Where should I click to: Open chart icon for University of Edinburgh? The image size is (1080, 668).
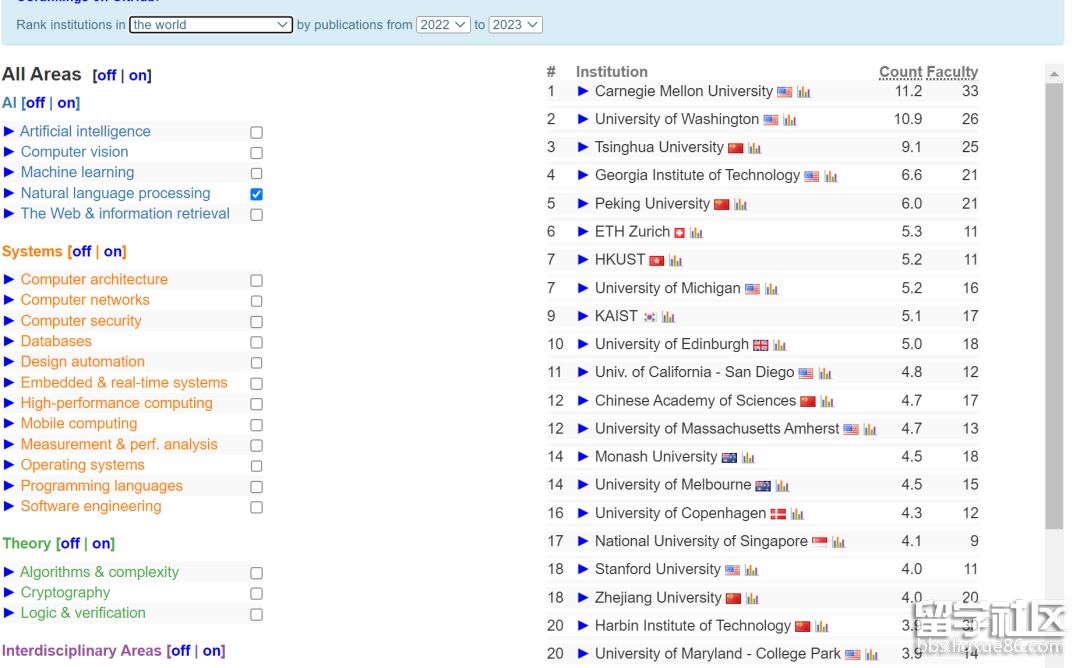pos(779,345)
